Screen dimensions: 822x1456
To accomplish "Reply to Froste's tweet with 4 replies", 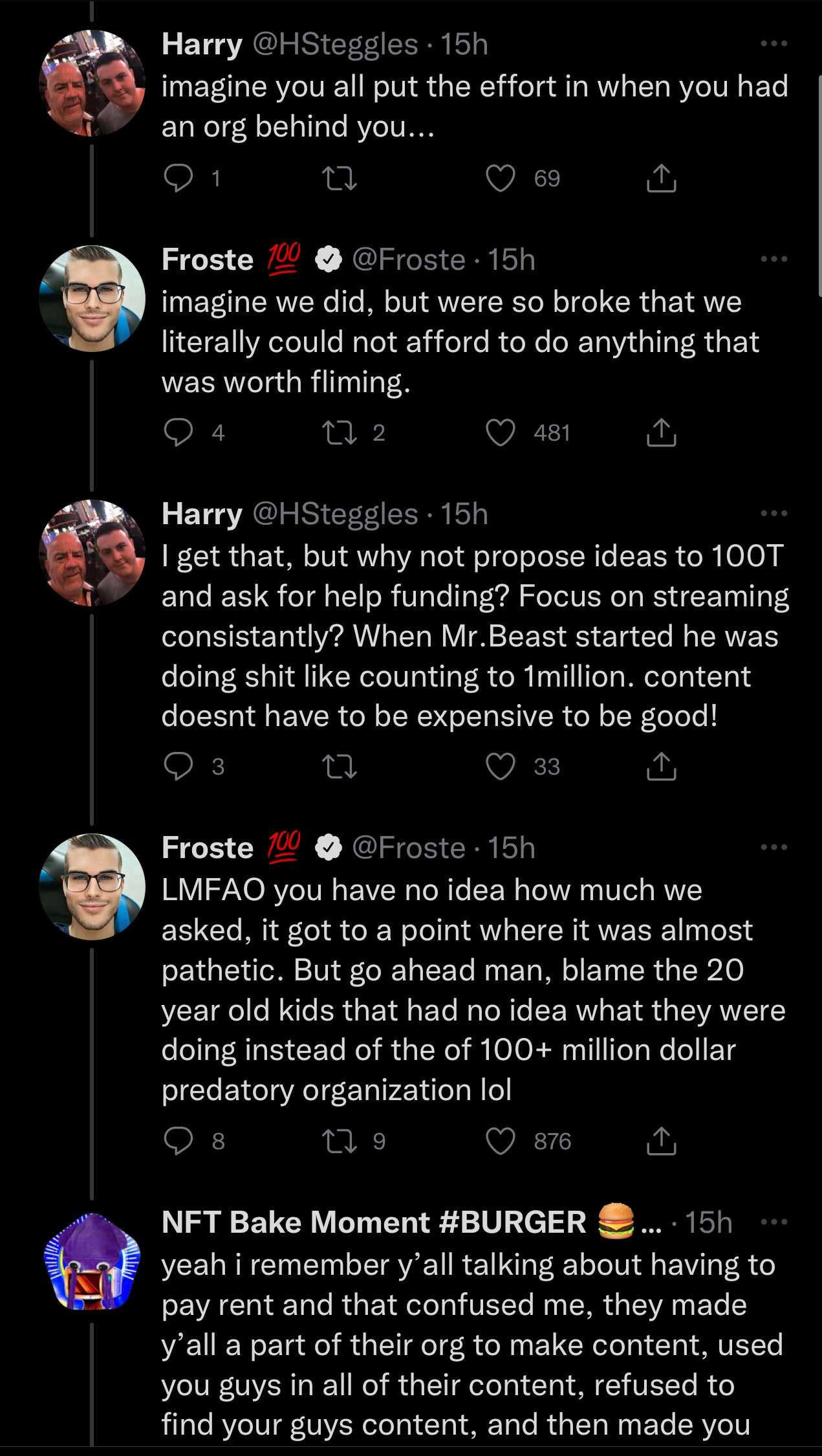I will click(x=178, y=432).
